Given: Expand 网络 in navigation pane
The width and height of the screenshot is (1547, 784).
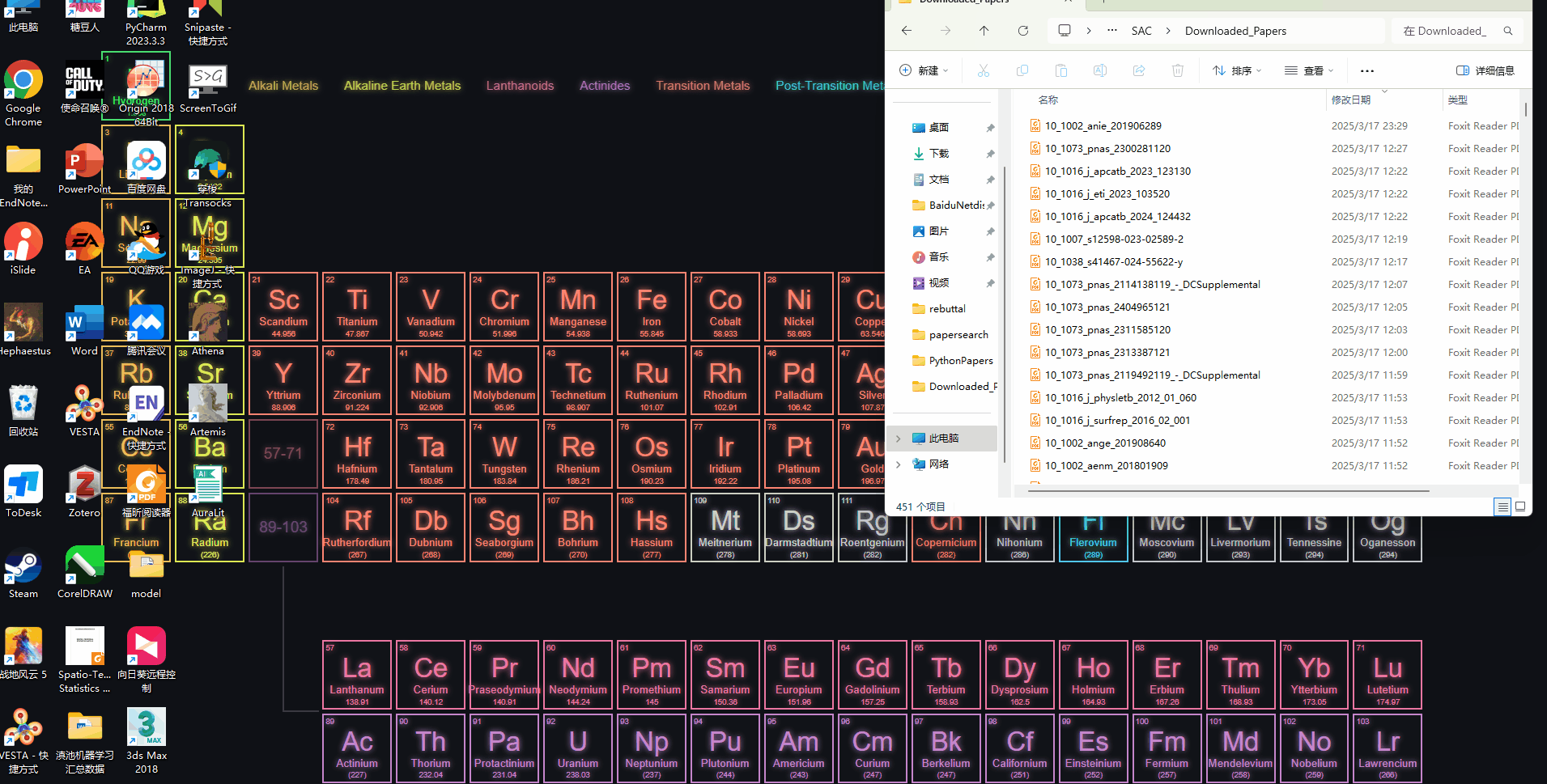Looking at the screenshot, I should coord(898,464).
